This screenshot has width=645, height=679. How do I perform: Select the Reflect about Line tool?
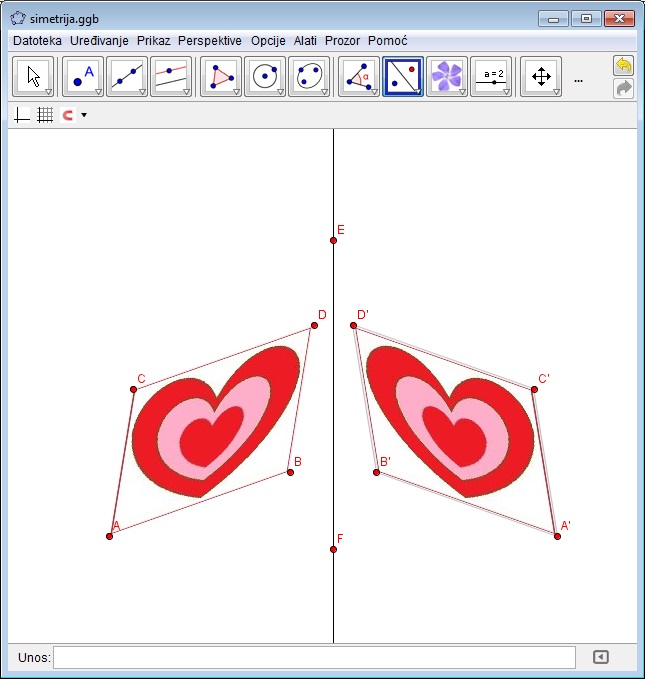click(403, 76)
